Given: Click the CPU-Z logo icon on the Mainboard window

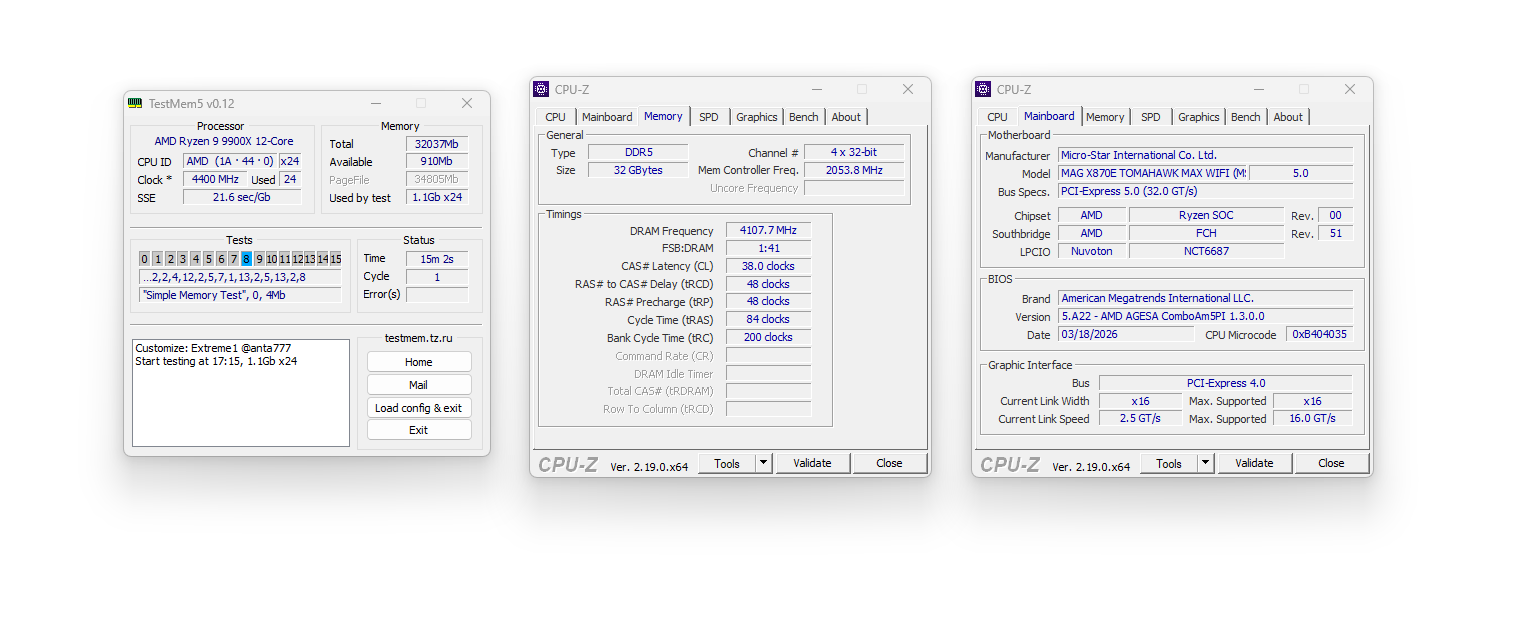Looking at the screenshot, I should tap(983, 89).
